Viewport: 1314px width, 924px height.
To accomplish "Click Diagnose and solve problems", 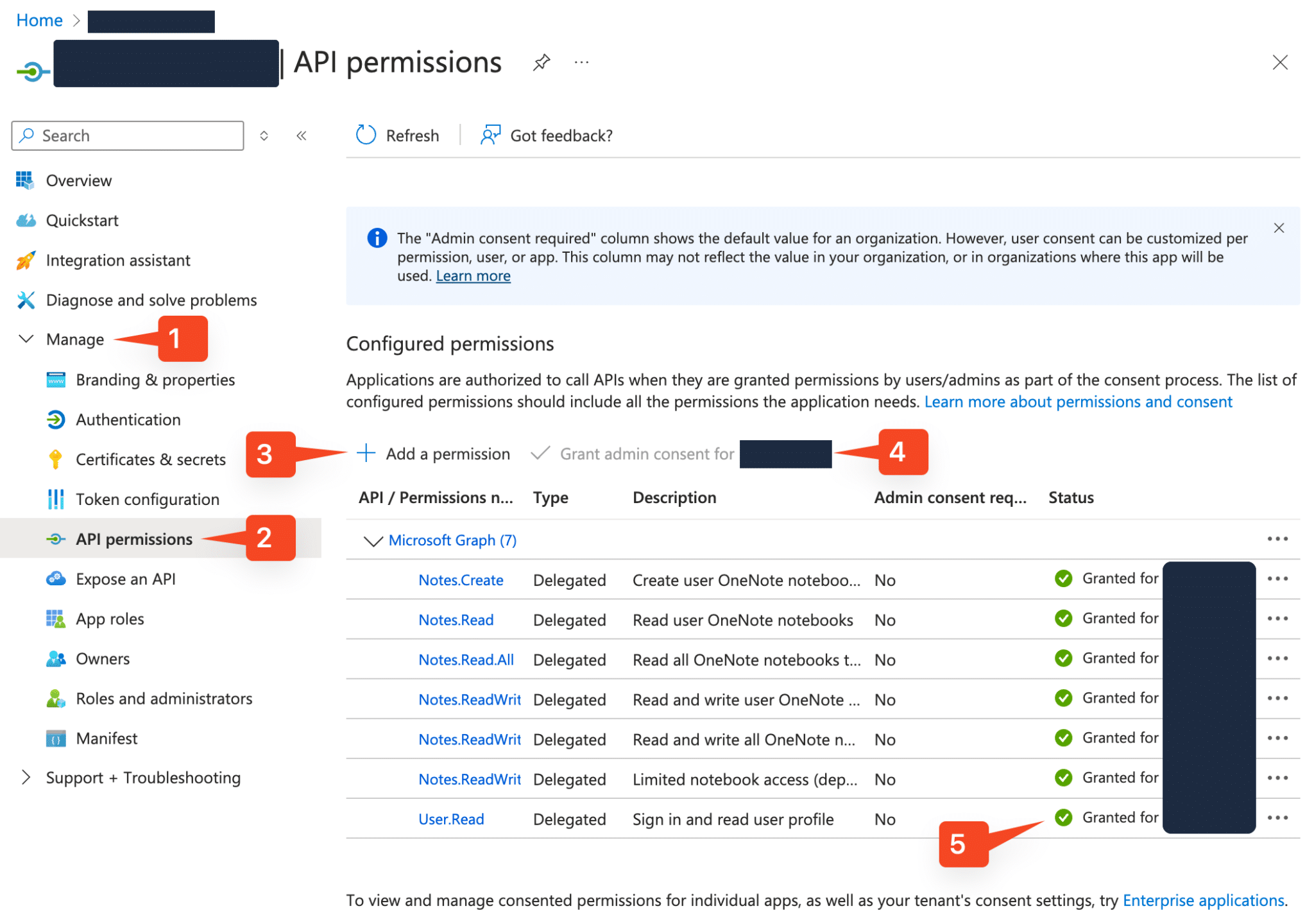I will tap(151, 300).
